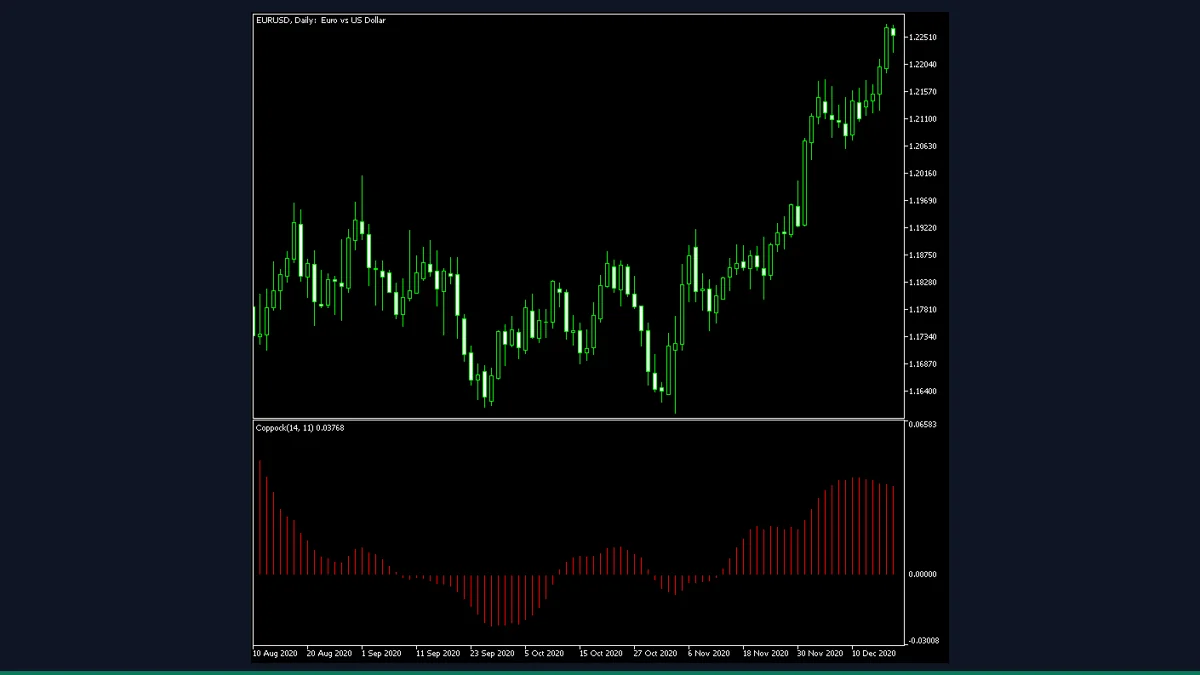The width and height of the screenshot is (1200, 675).
Task: Select the 11 Sep 2020 date label
Action: click(436, 653)
